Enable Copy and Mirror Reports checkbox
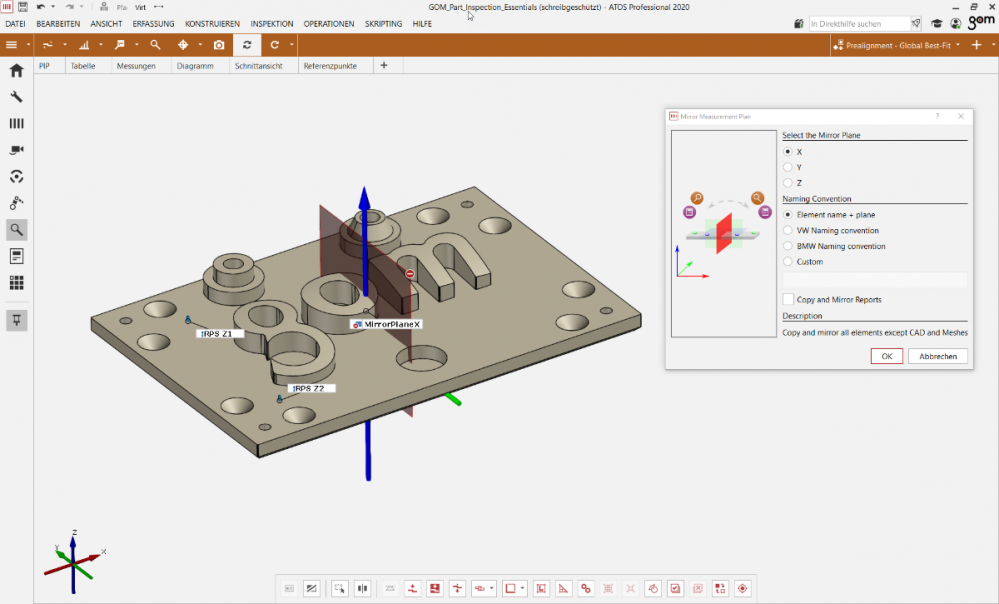This screenshot has height=604, width=999. (x=788, y=299)
